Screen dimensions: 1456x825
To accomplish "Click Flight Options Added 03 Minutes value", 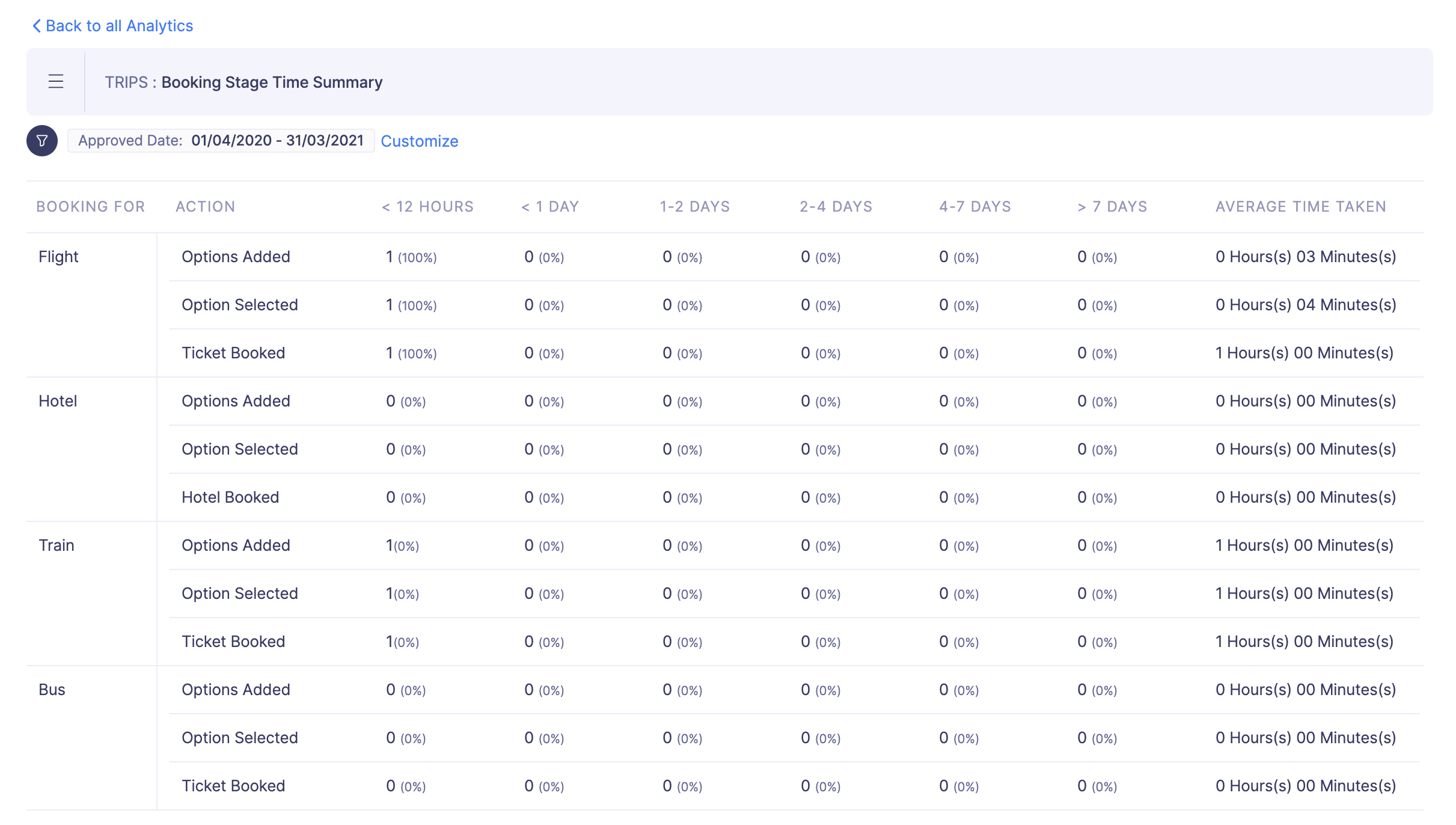I will [x=1305, y=257].
